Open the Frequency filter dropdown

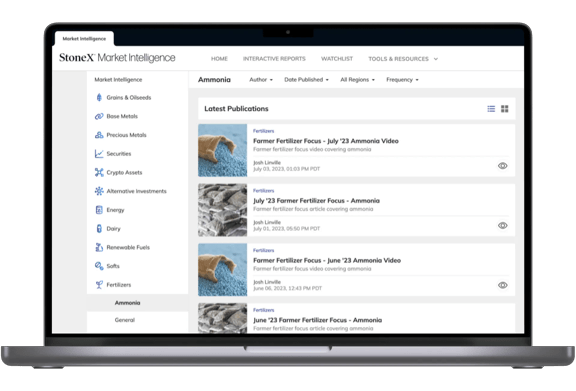402,80
